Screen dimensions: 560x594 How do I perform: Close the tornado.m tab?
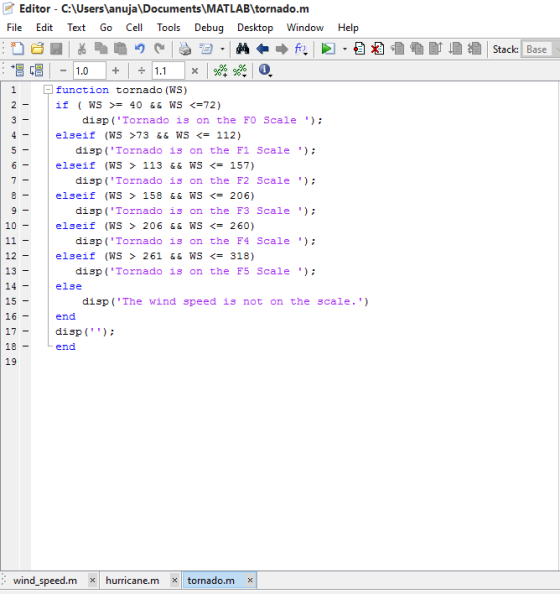click(x=250, y=580)
